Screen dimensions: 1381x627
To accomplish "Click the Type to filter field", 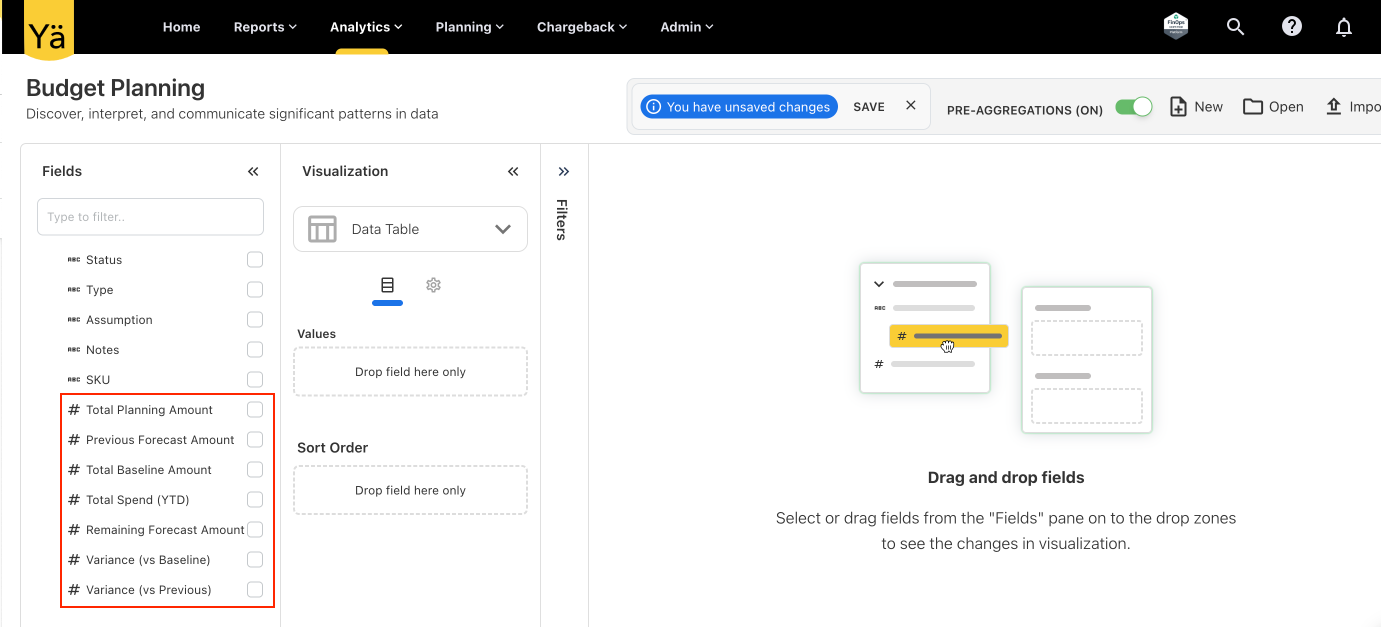I will click(x=150, y=217).
